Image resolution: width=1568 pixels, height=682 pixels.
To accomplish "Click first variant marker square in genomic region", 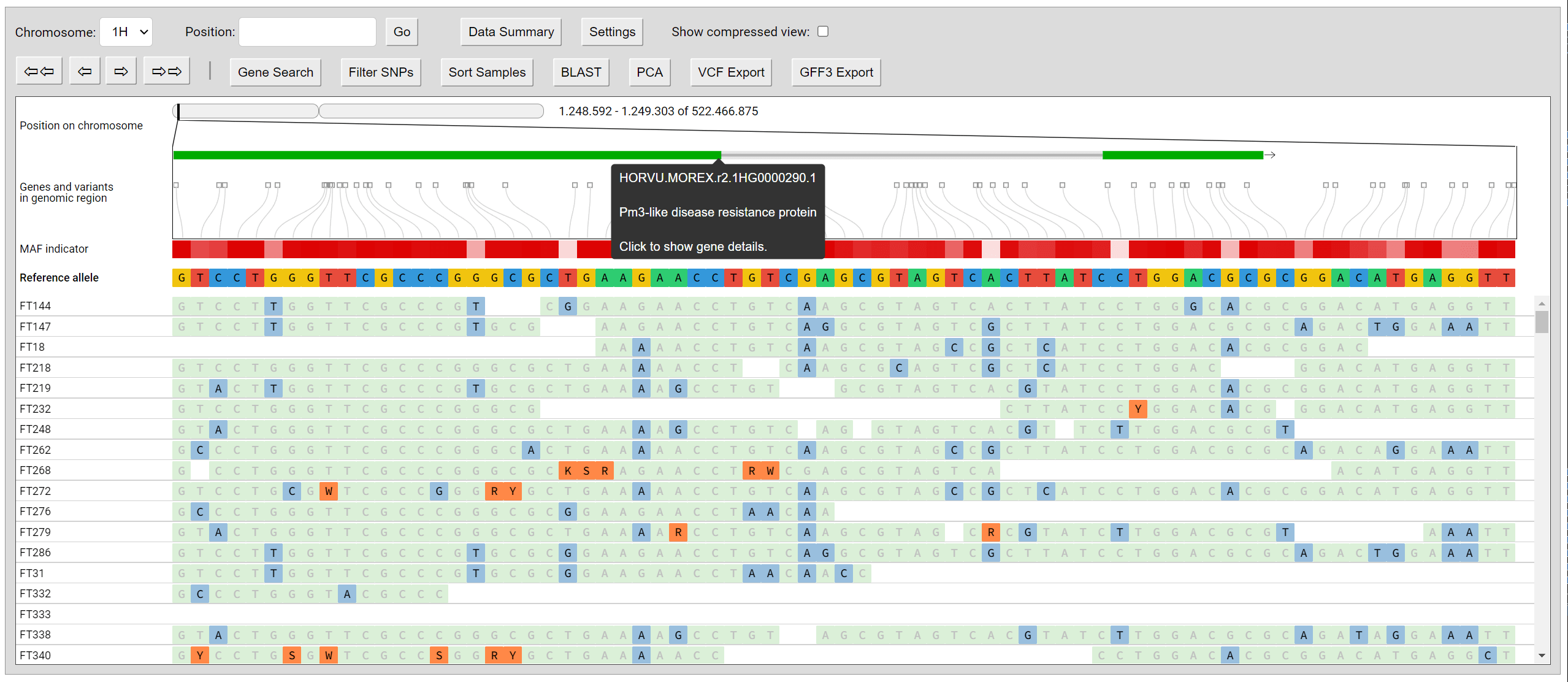I will point(176,185).
